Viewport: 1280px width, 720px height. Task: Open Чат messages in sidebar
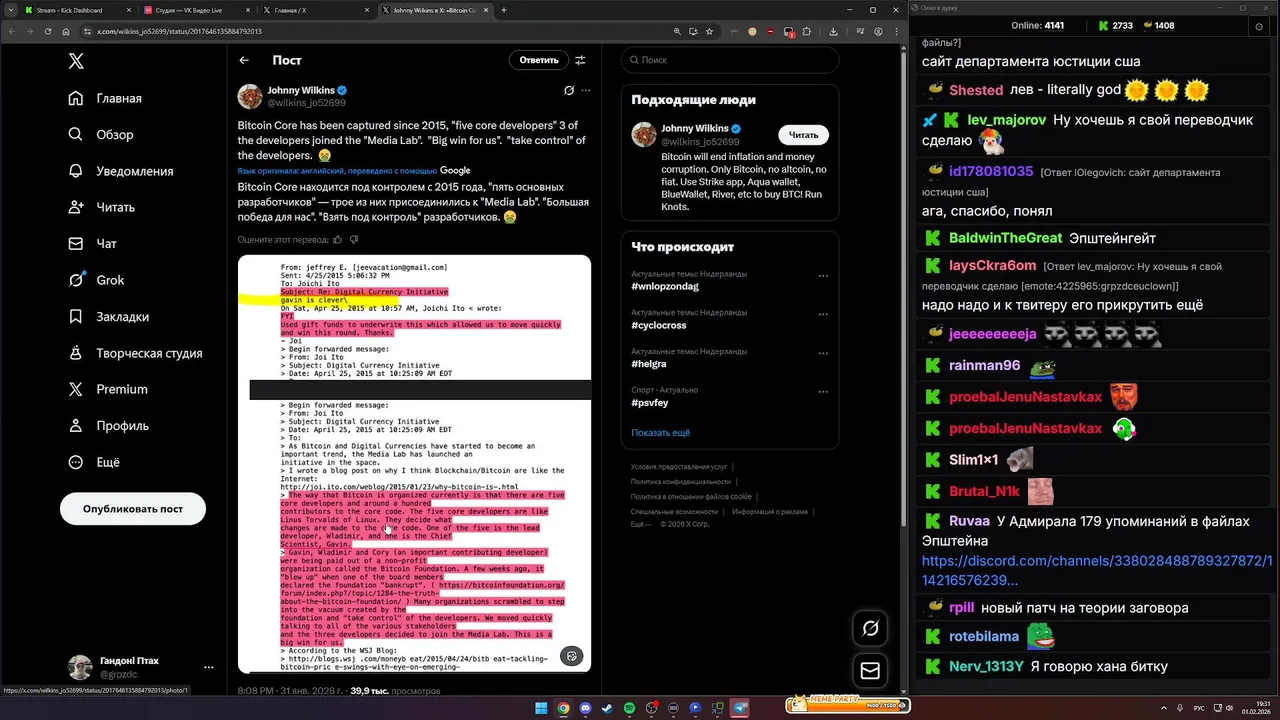[92, 243]
